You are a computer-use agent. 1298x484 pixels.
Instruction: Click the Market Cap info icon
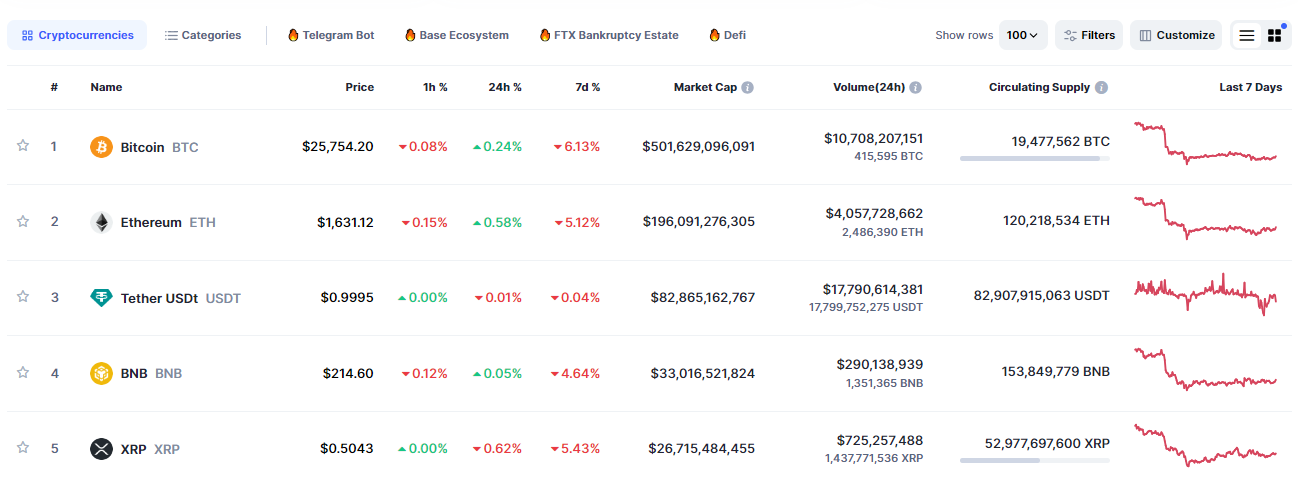pos(748,88)
